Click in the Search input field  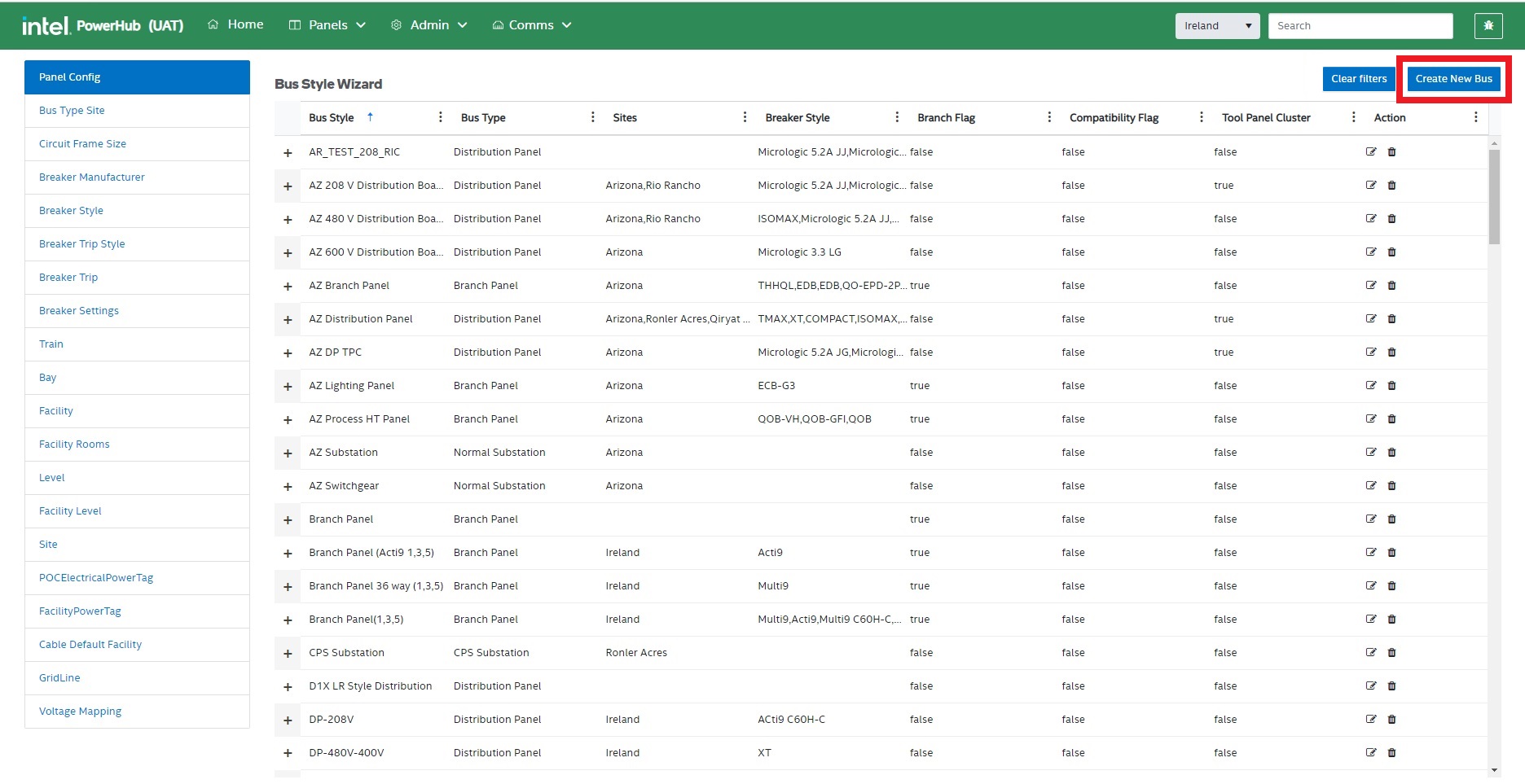1360,26
